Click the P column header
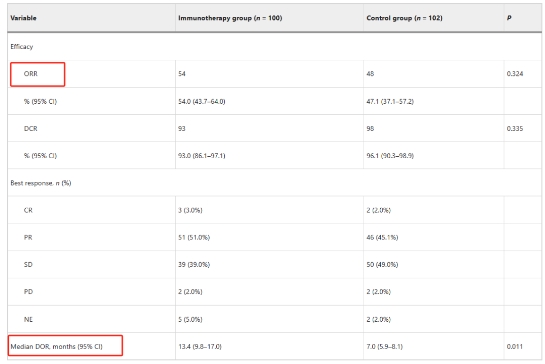 coord(509,18)
